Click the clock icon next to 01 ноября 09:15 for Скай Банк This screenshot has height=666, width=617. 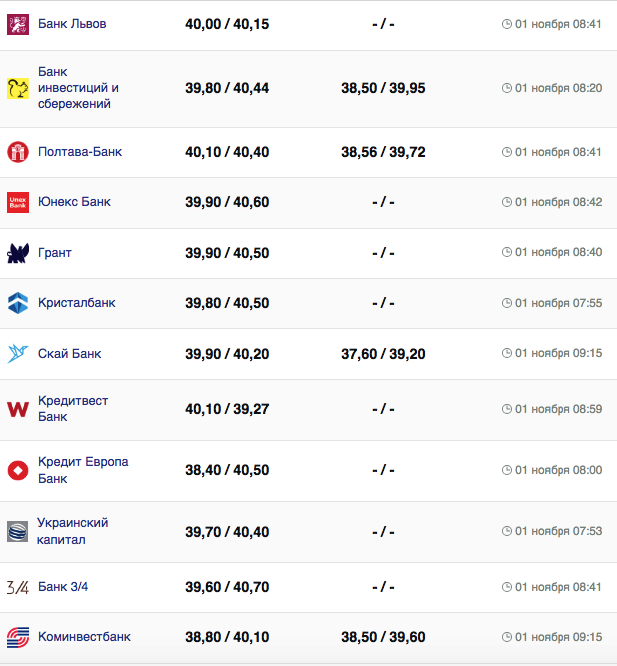506,354
